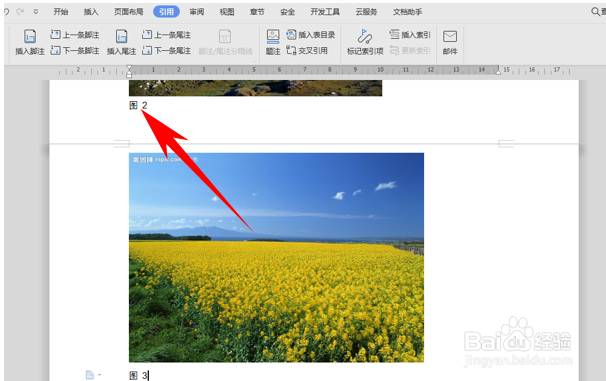The height and width of the screenshot is (381, 606).
Task: Click the Caption (题注) icon
Action: click(273, 37)
